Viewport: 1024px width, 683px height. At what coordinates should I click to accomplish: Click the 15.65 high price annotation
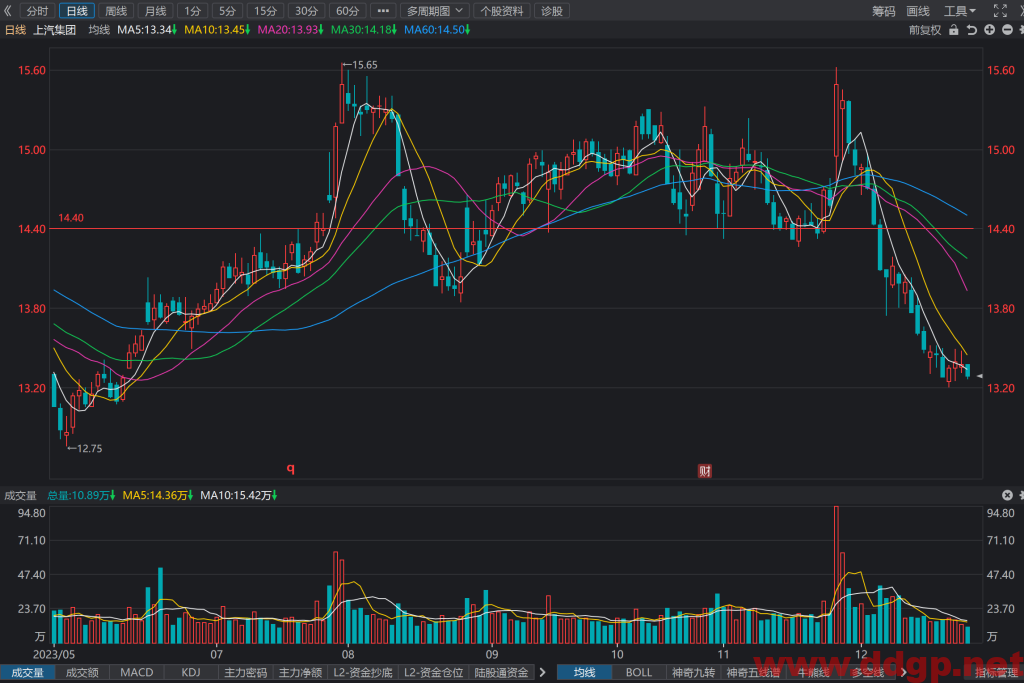pos(360,65)
